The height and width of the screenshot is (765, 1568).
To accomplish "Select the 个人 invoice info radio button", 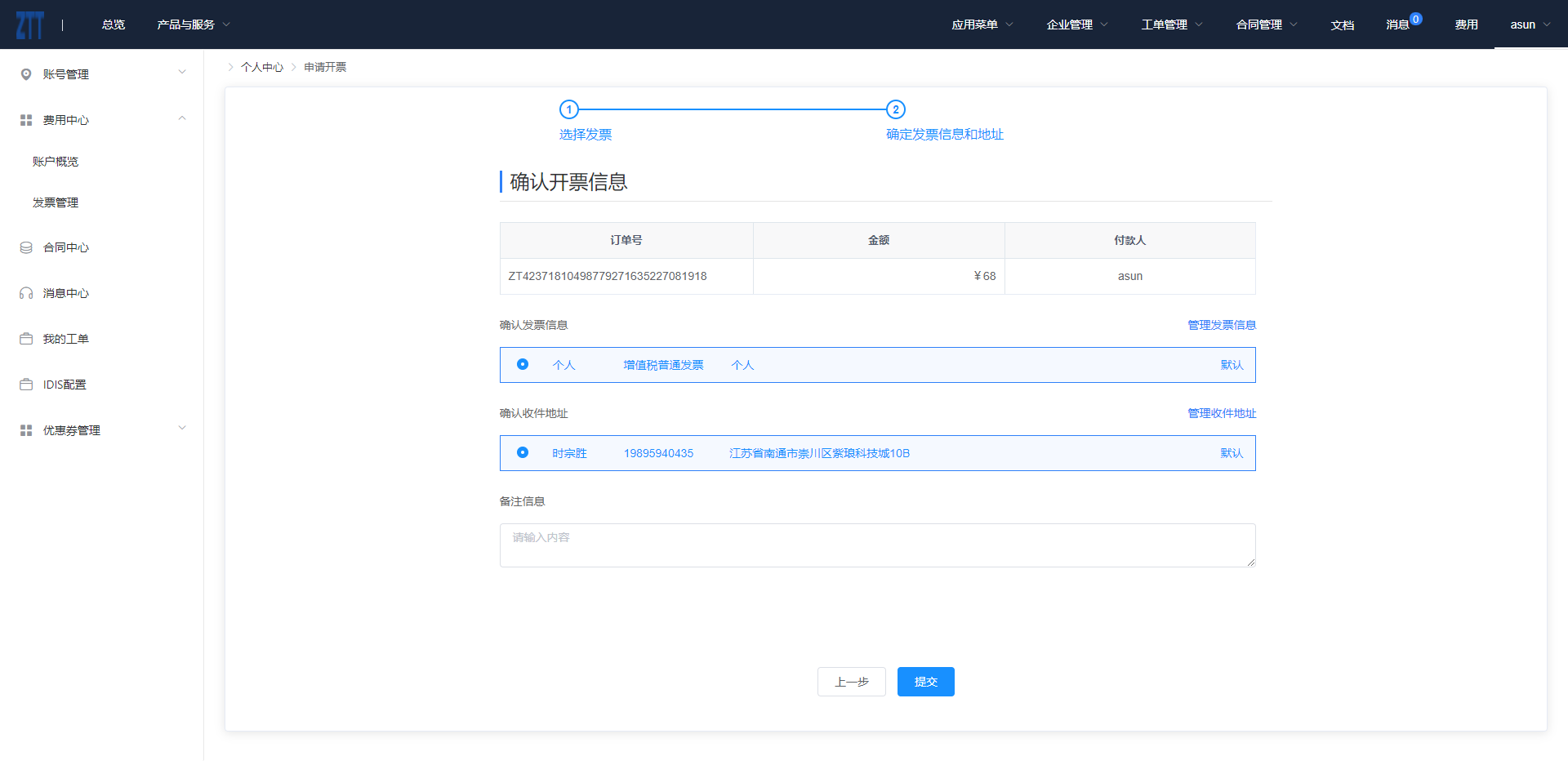I will click(523, 364).
